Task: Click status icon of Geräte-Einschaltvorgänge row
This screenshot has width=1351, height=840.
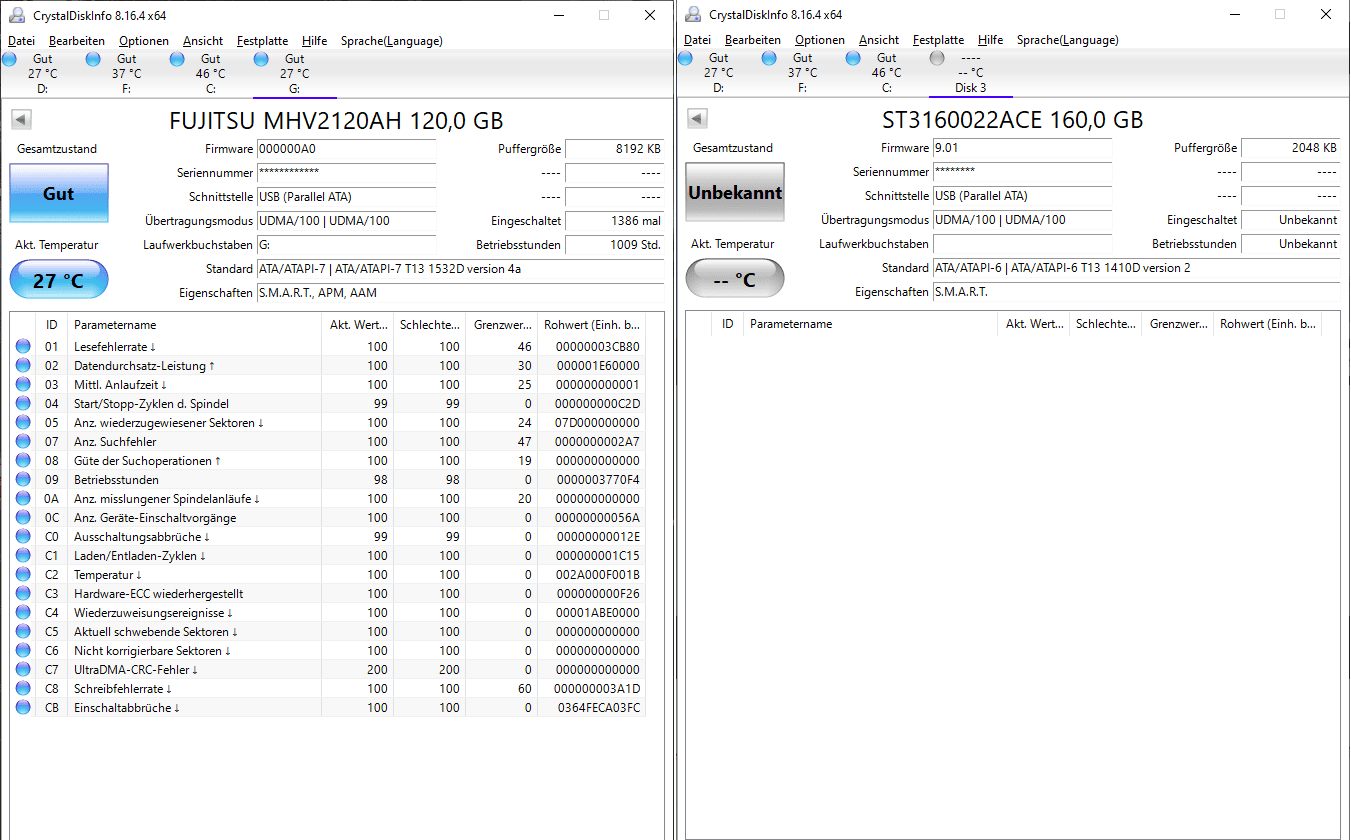Action: tap(23, 518)
